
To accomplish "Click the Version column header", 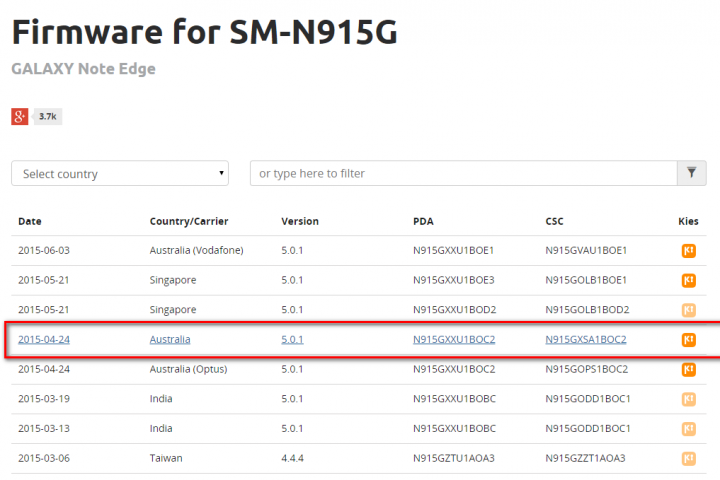I will click(300, 221).
